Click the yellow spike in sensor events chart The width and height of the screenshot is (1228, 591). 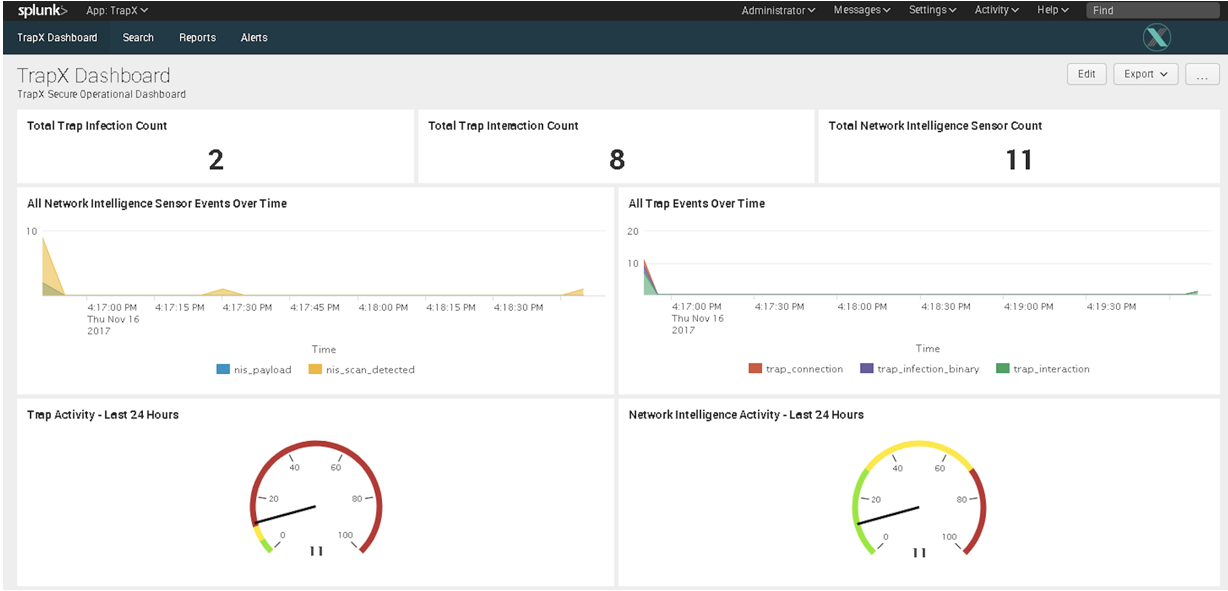pos(50,268)
